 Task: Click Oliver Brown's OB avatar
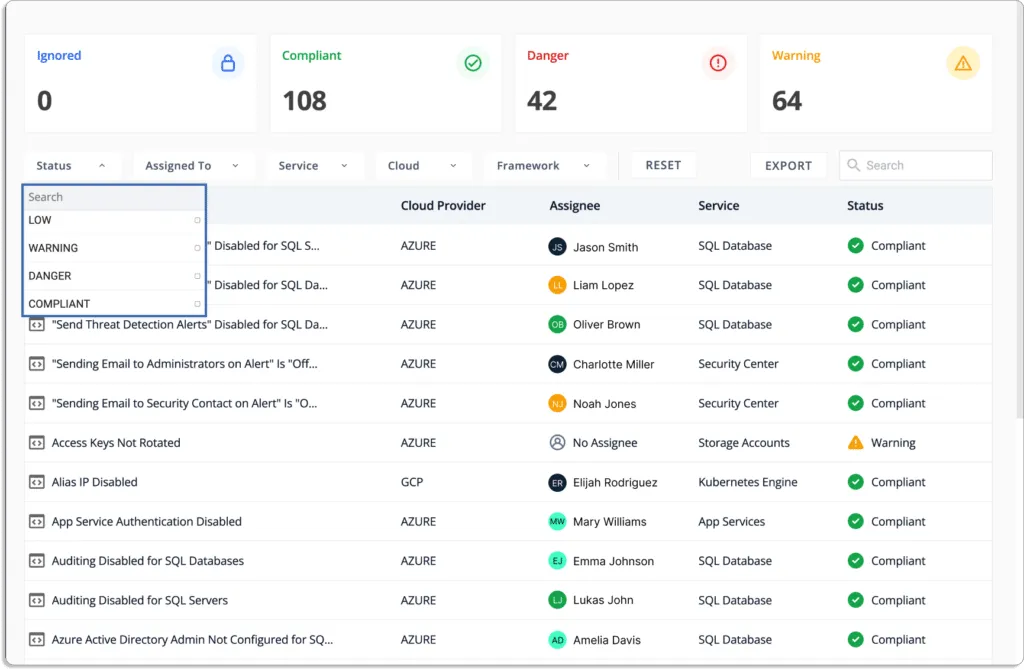[557, 325]
